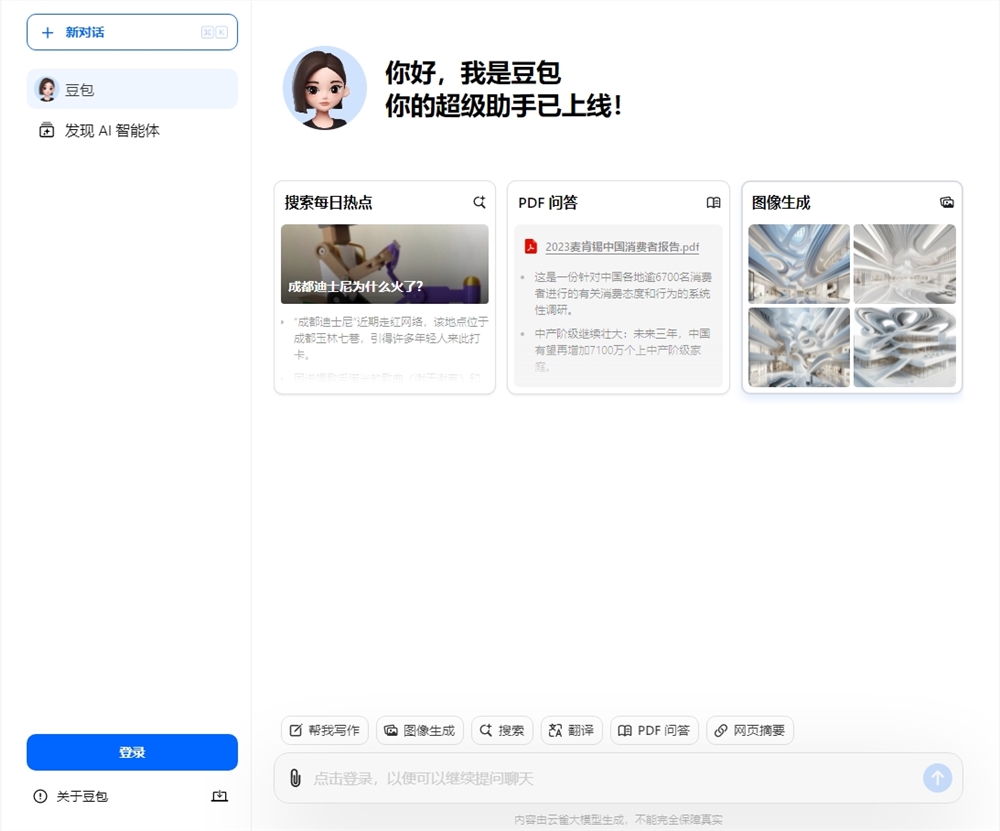The height and width of the screenshot is (831, 1000).
Task: Select the 图像生成 shortcut above input
Action: coord(420,730)
